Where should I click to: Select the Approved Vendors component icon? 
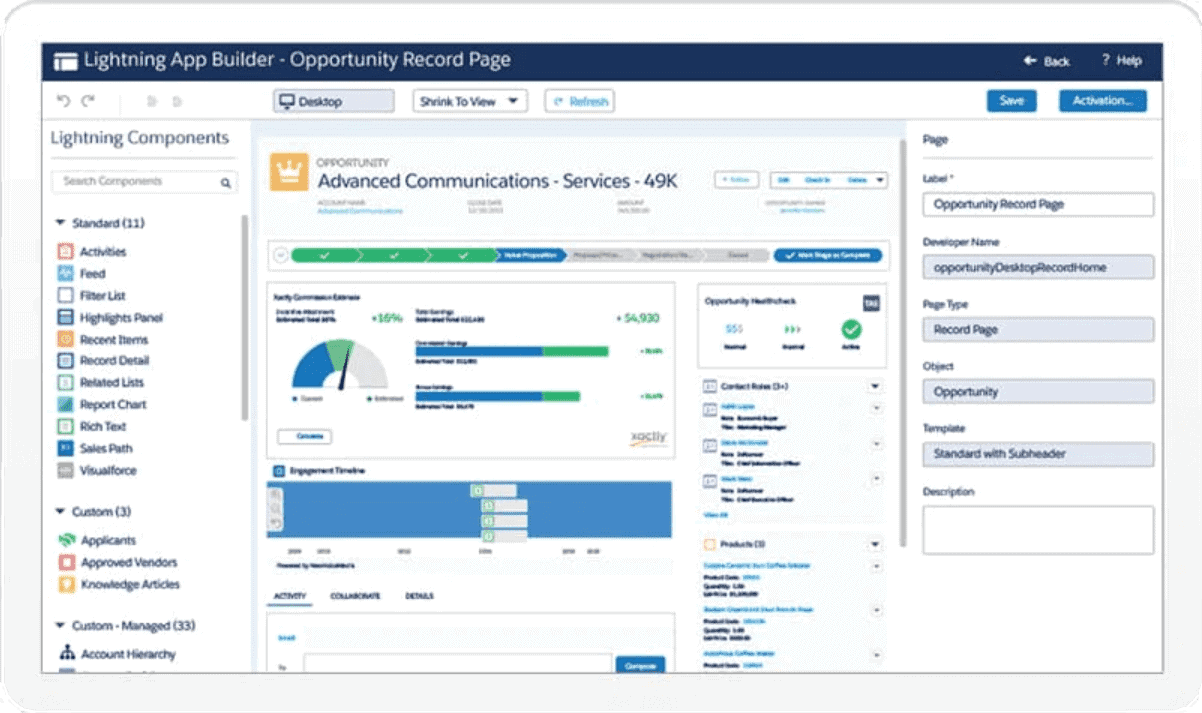tap(67, 562)
